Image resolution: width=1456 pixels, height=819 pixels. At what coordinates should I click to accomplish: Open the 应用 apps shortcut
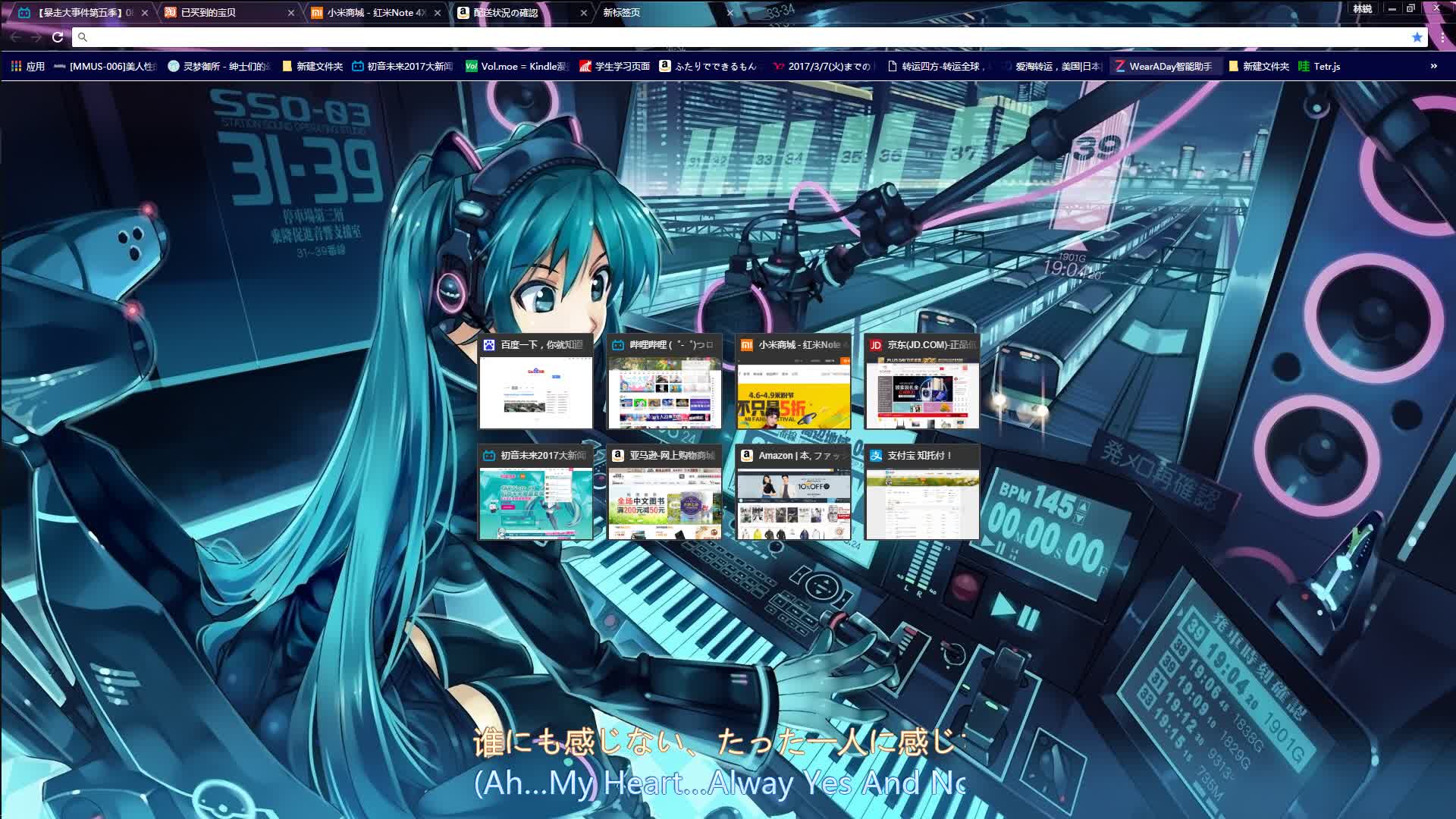tap(28, 66)
